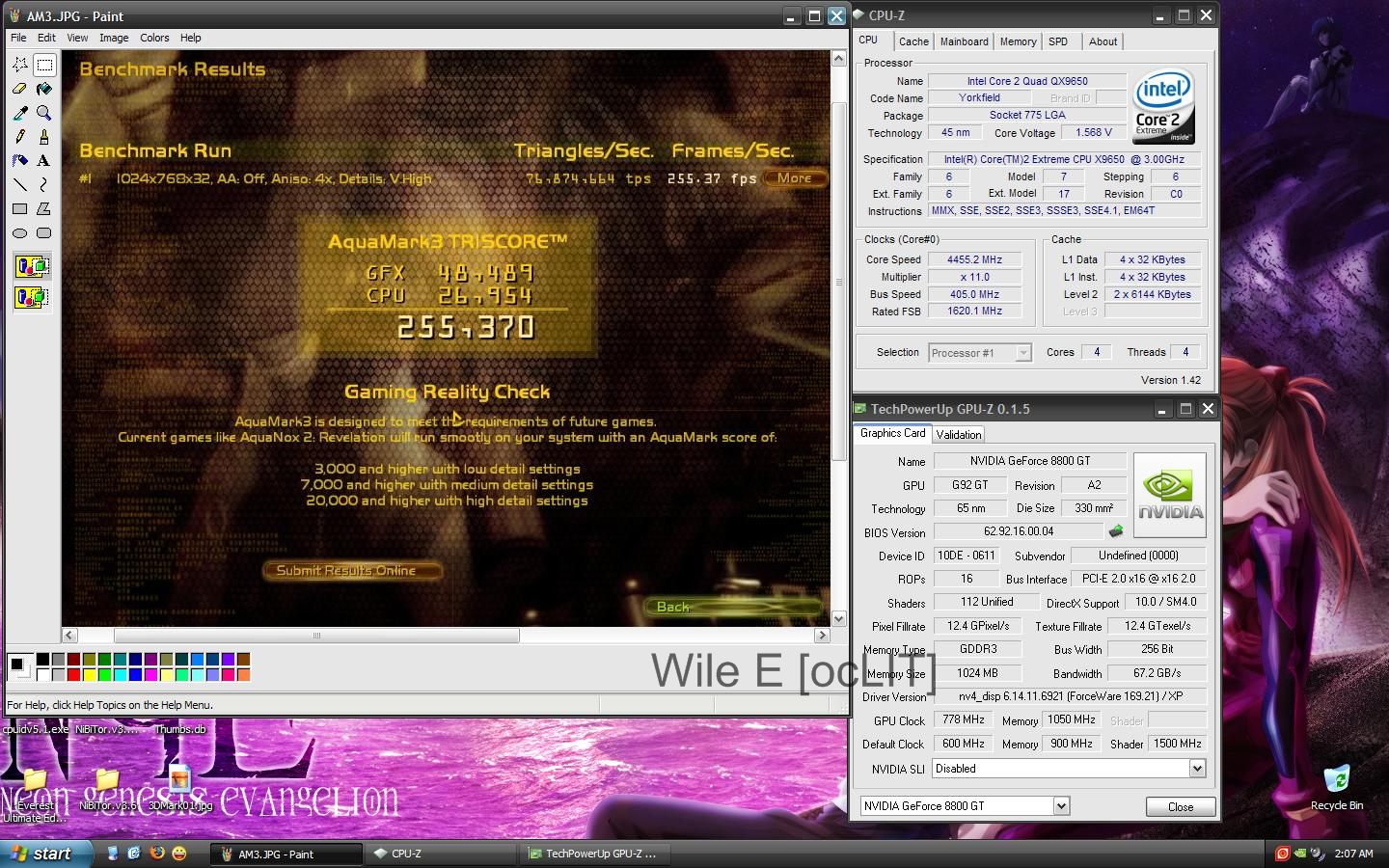Switch to the Validation tab in GPU-Z
This screenshot has height=868, width=1389.
coord(959,435)
